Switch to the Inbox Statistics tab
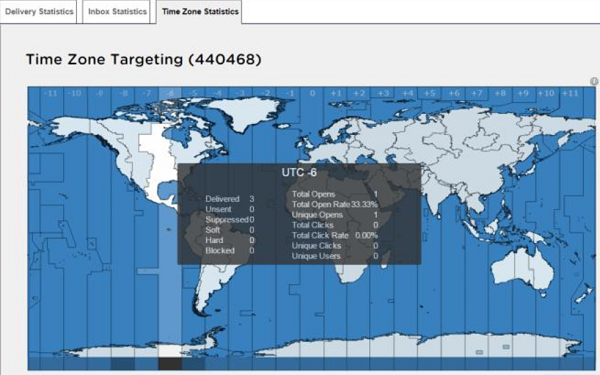This screenshot has width=600, height=375. point(117,12)
